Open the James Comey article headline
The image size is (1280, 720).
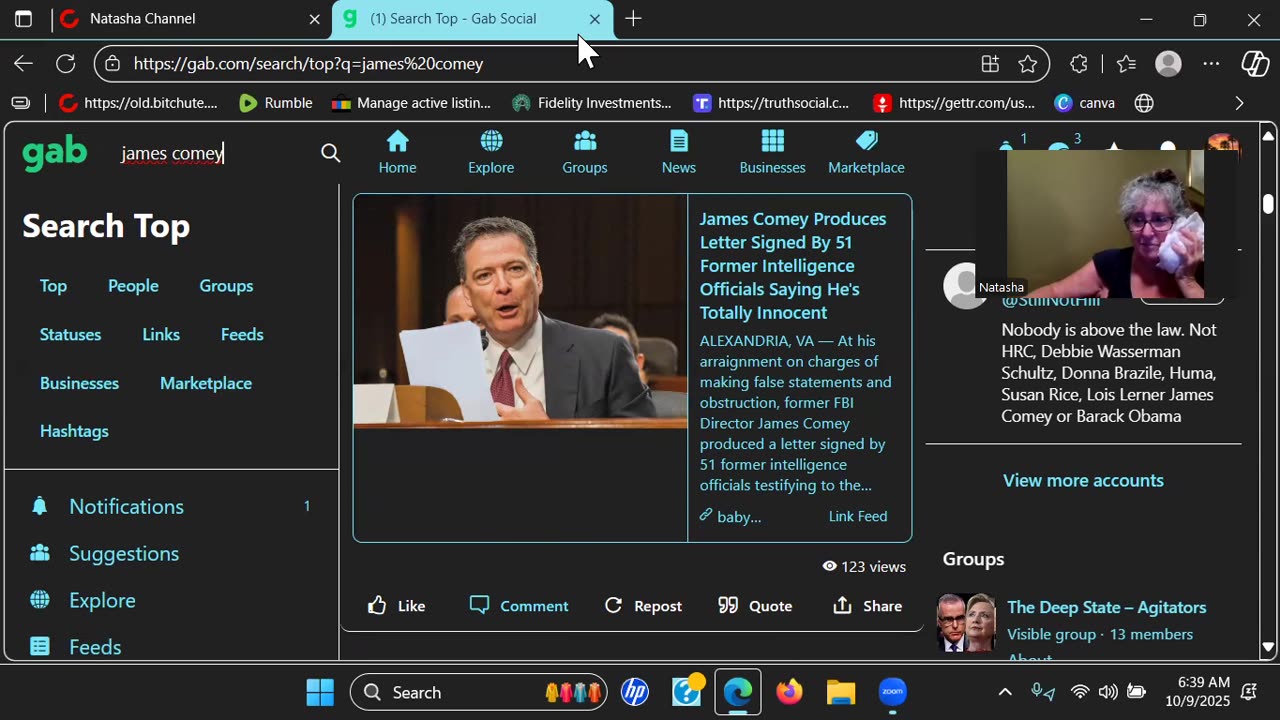pos(793,266)
